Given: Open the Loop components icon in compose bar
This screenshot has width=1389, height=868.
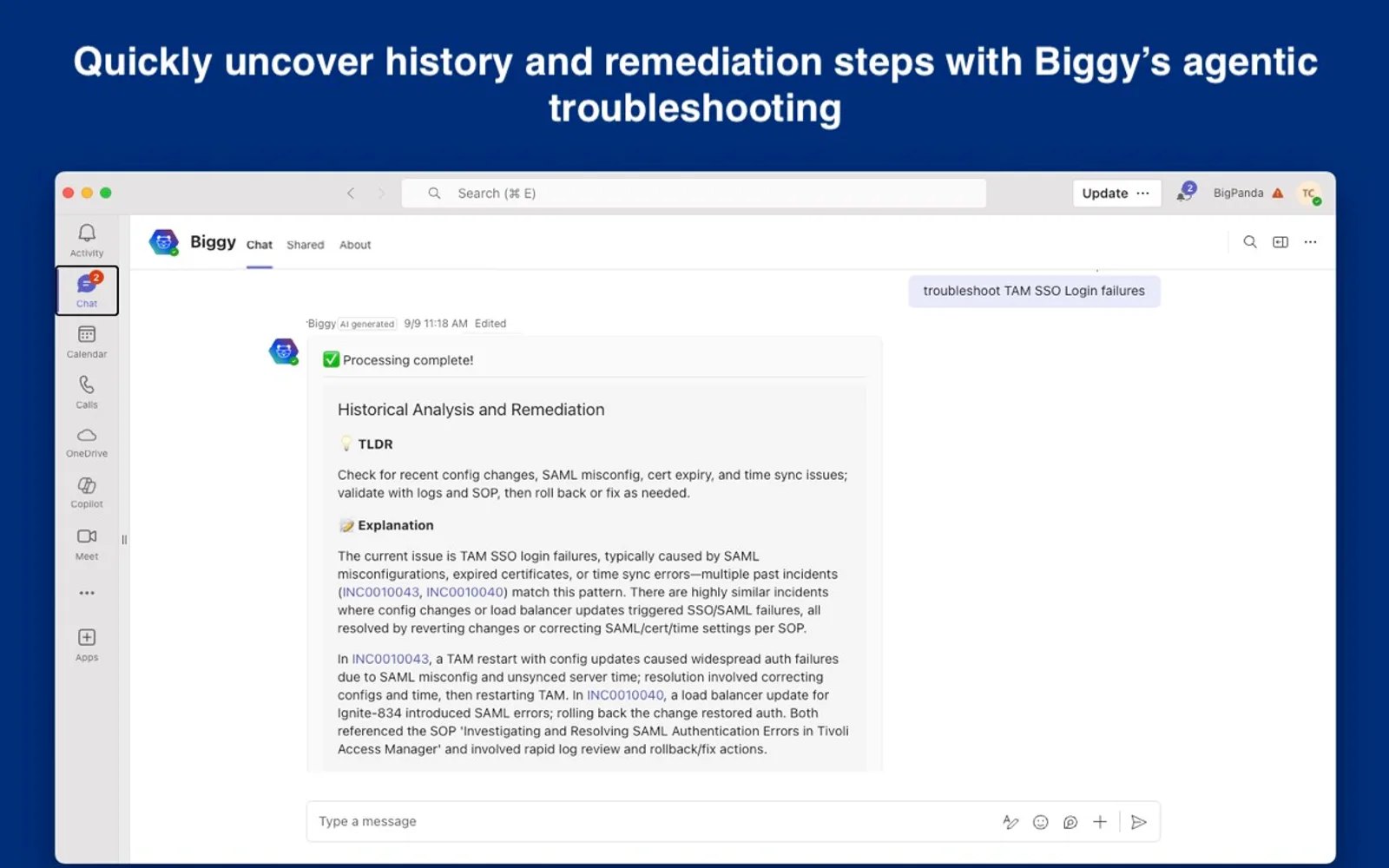Looking at the screenshot, I should tap(1070, 822).
